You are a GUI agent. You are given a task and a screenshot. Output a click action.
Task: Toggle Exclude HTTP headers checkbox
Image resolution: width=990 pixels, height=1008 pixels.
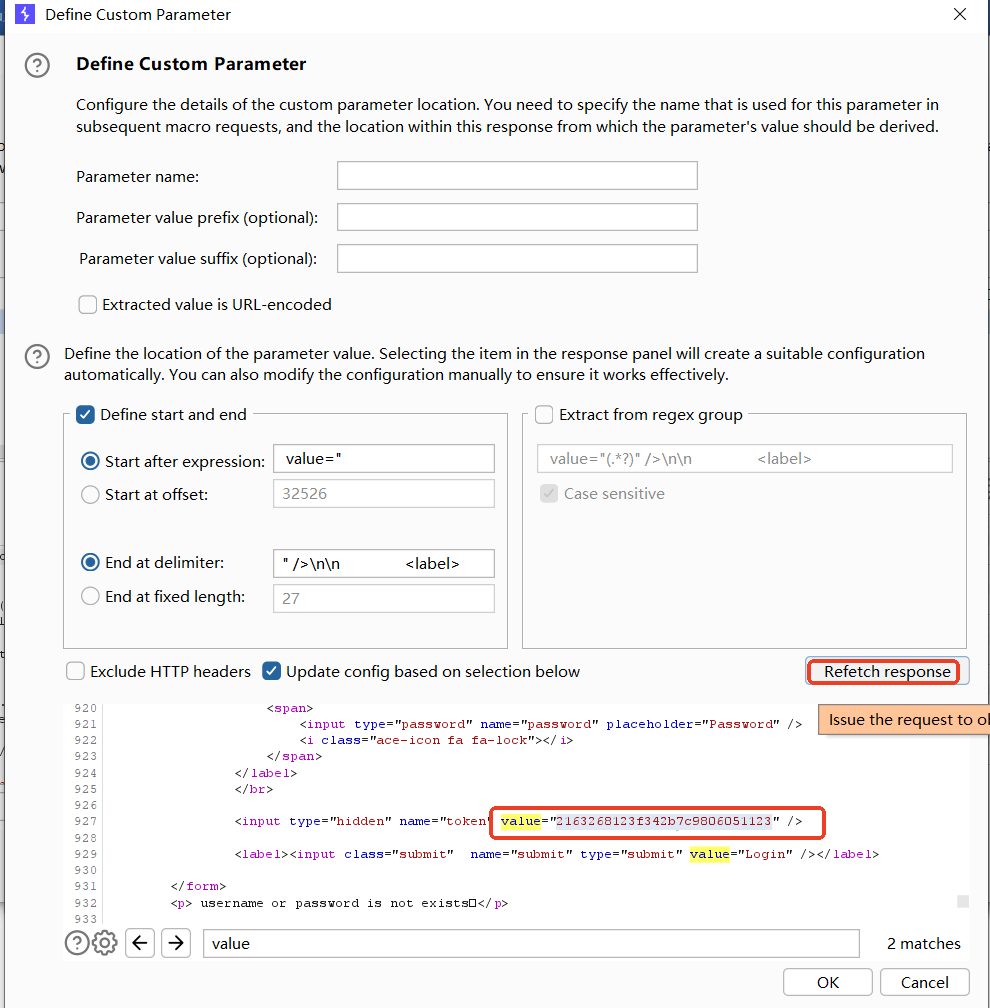pos(75,671)
